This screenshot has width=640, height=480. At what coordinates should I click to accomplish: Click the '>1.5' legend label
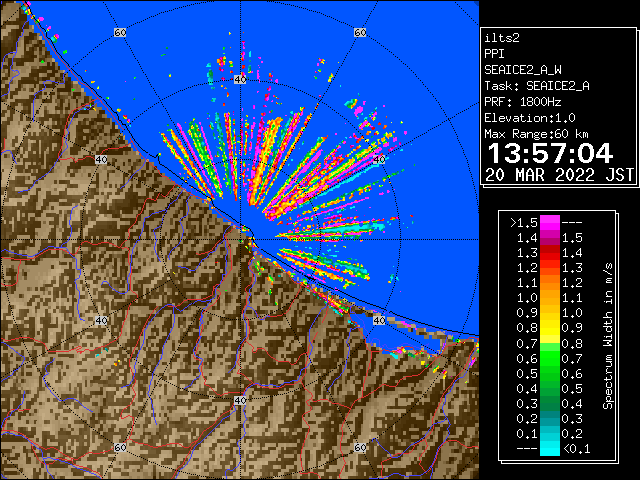tap(524, 223)
